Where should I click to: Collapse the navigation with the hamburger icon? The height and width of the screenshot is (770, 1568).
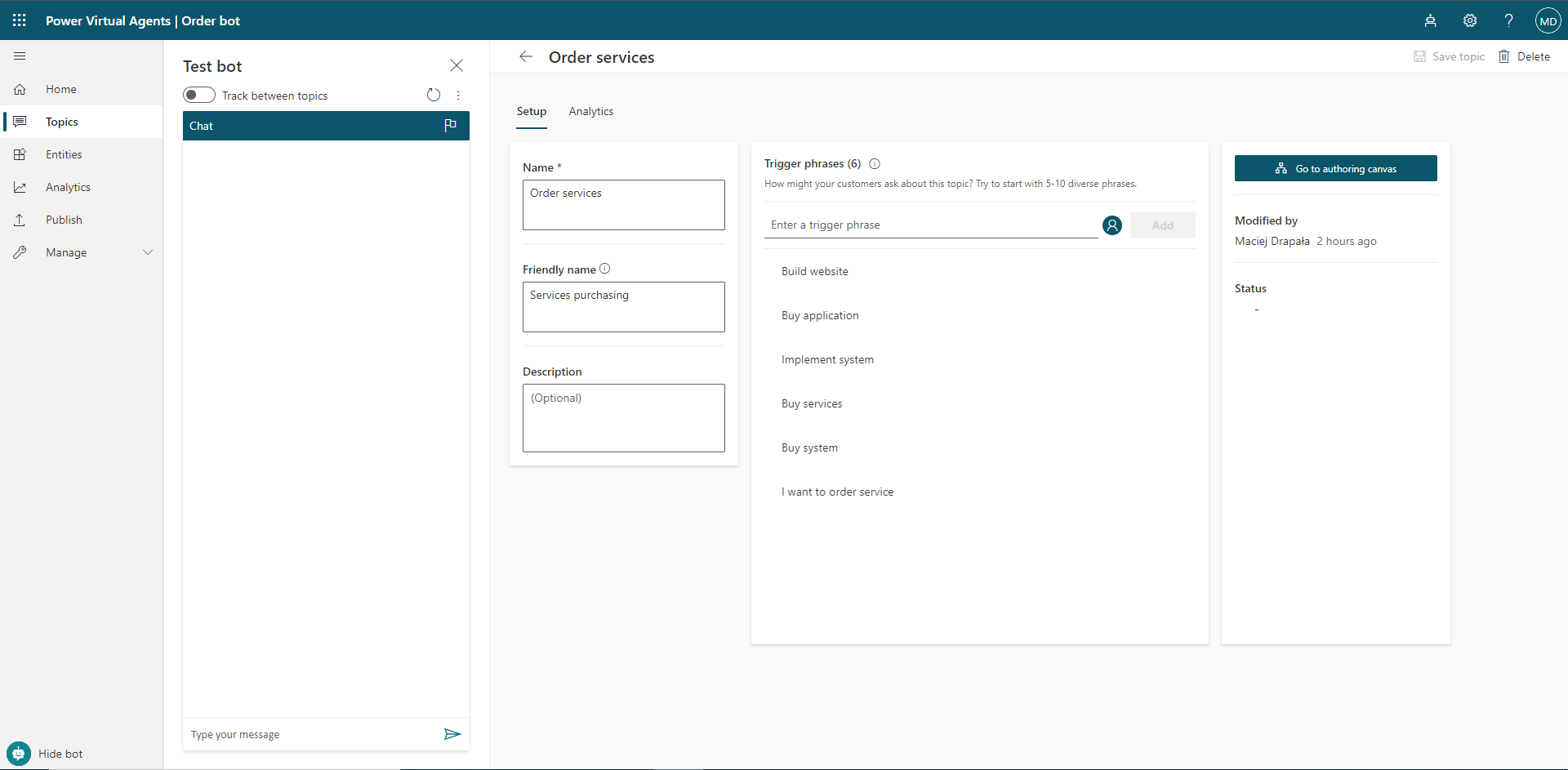(x=19, y=56)
